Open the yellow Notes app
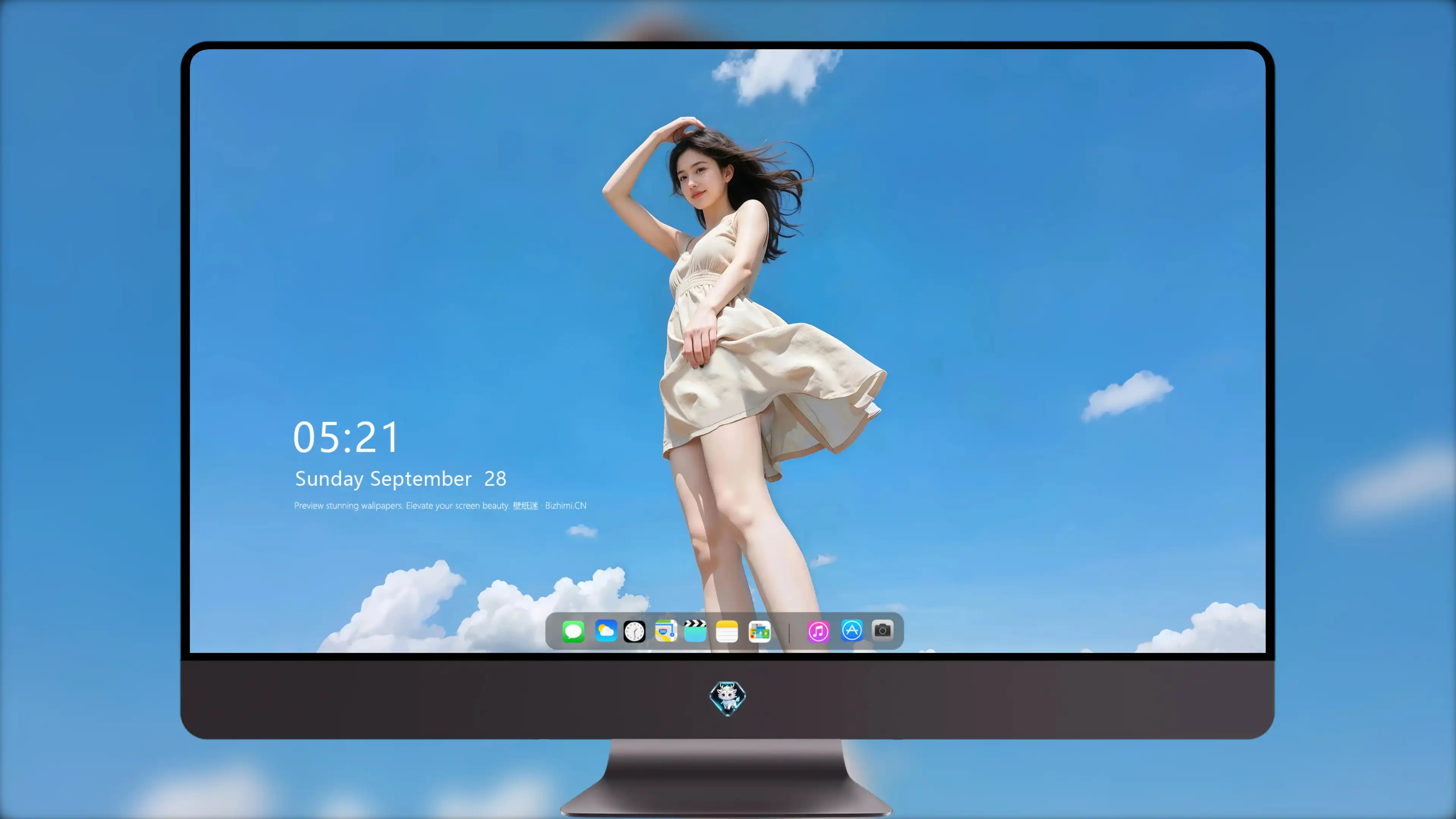This screenshot has width=1456, height=819. coord(727,631)
